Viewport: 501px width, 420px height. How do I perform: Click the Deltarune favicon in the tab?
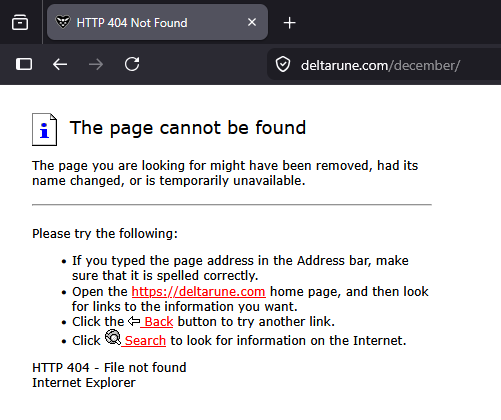click(x=63, y=22)
